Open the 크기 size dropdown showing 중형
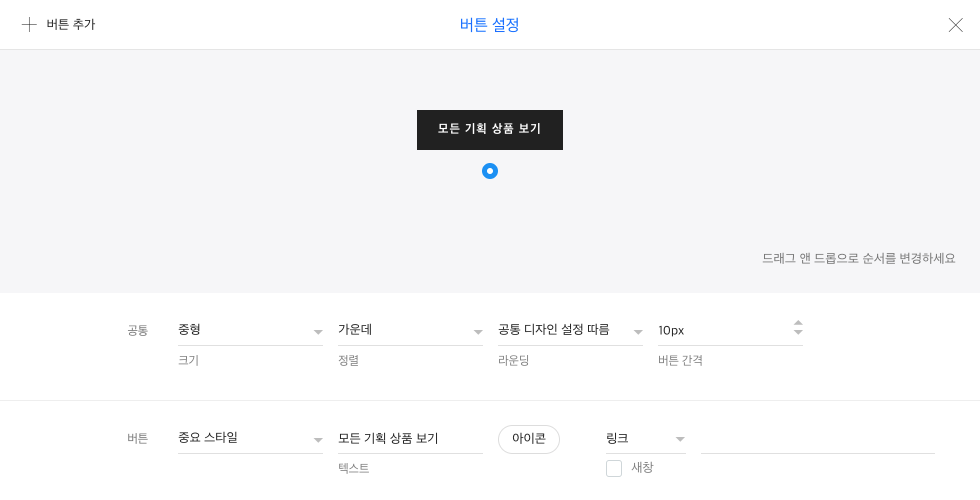 pyautogui.click(x=250, y=331)
